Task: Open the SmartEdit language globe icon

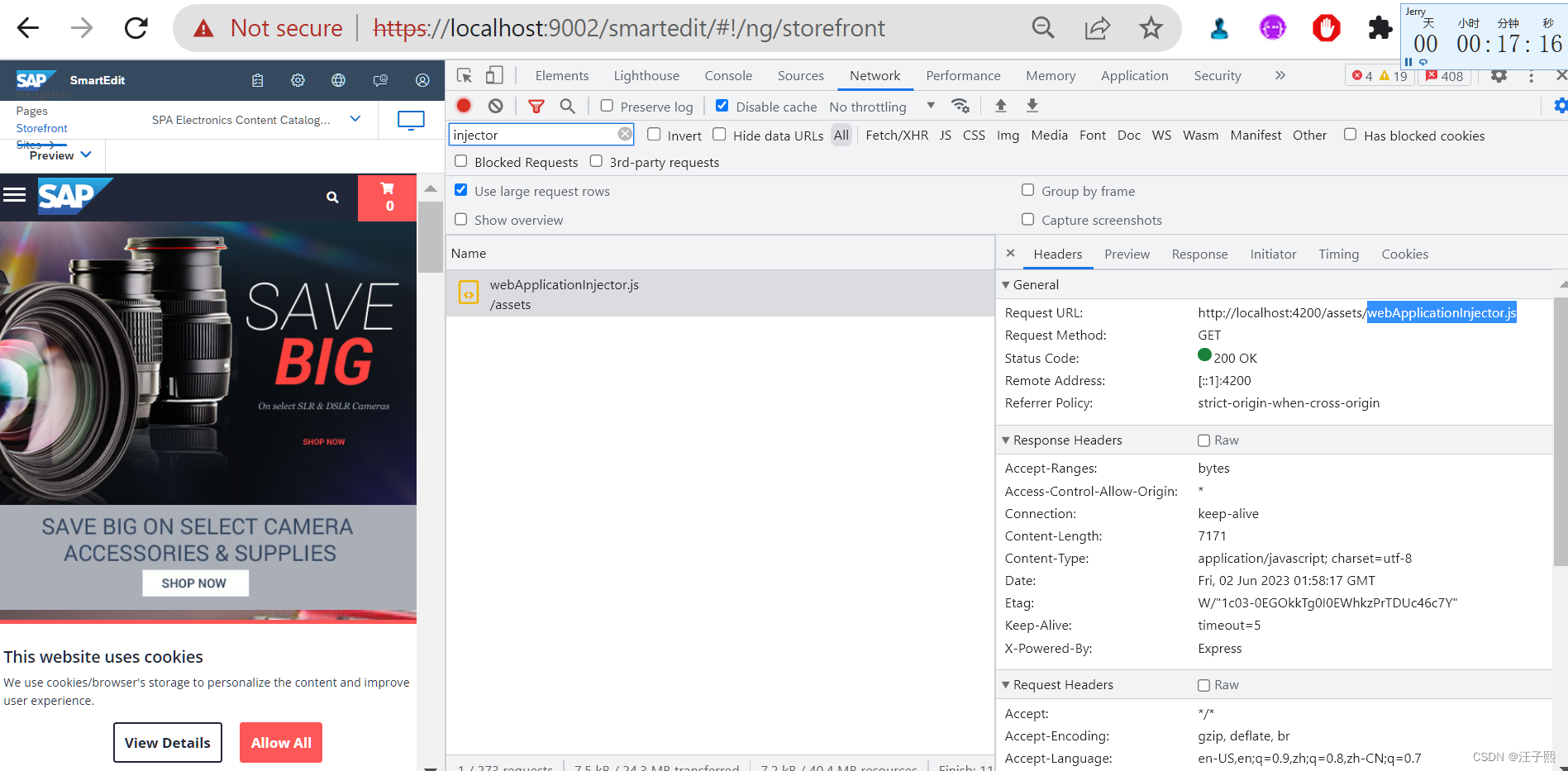Action: pos(338,80)
